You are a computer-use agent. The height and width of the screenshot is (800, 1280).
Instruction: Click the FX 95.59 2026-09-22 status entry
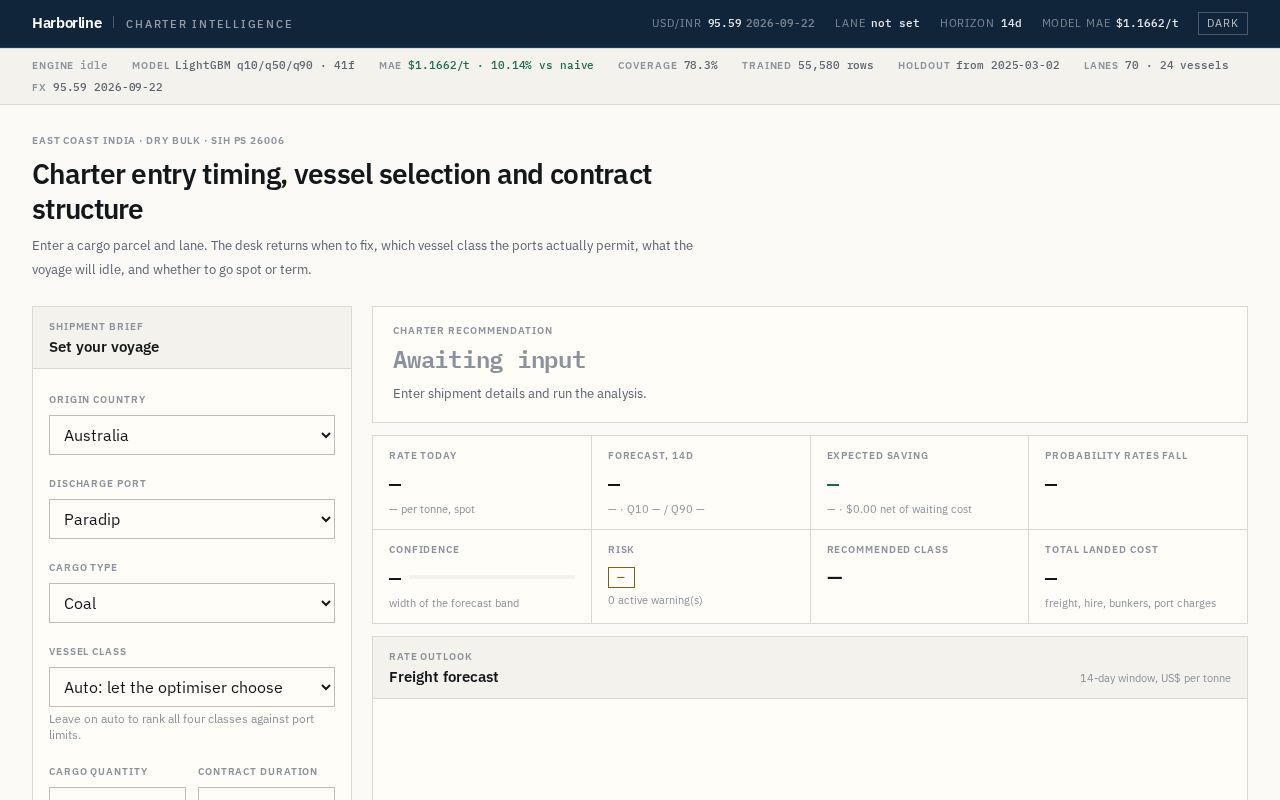point(97,87)
